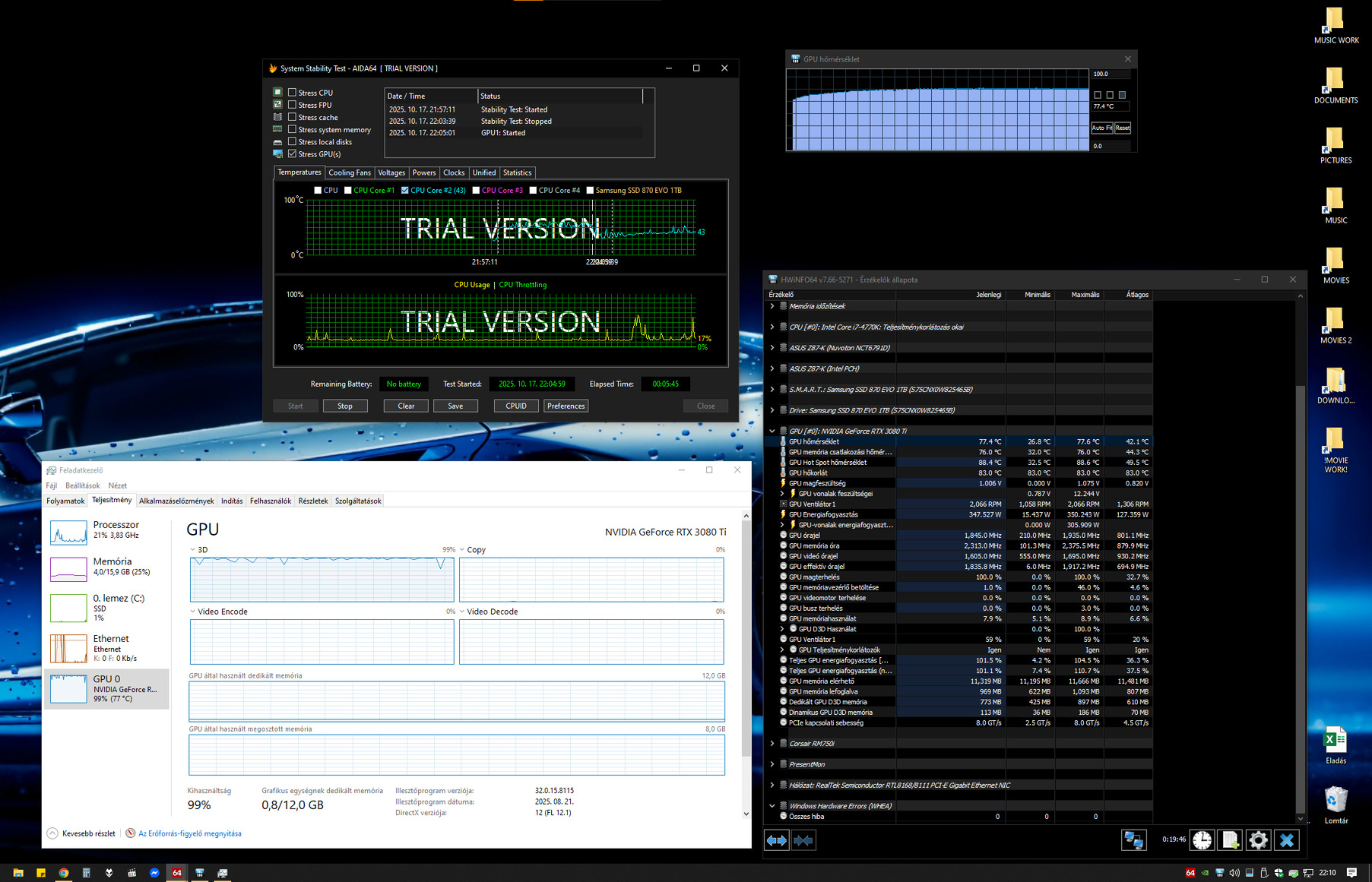
Task: Enable the Stress CPU checkbox
Action: coord(292,93)
